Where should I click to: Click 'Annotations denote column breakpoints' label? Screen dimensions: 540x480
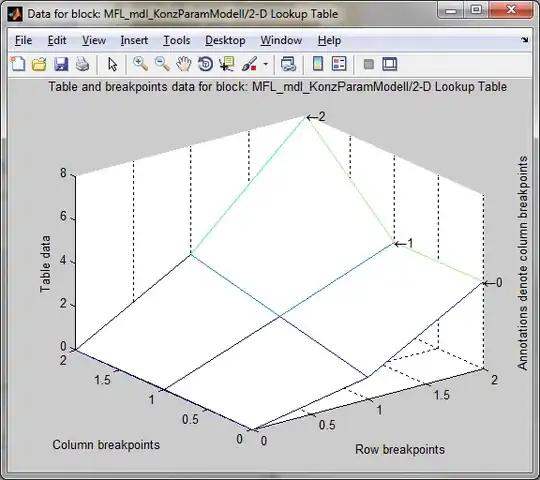[522, 263]
